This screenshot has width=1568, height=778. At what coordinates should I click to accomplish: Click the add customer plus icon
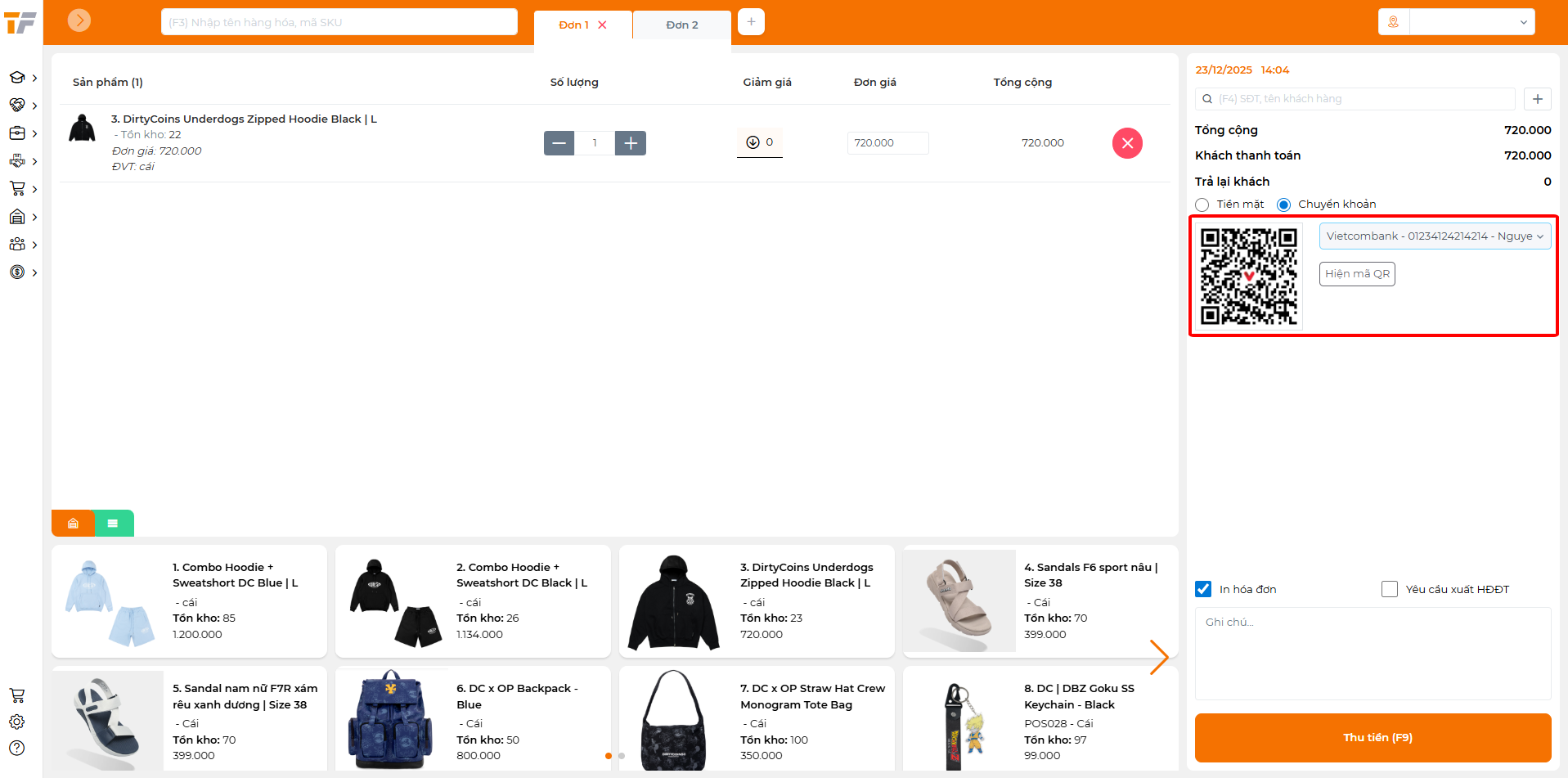point(1537,99)
